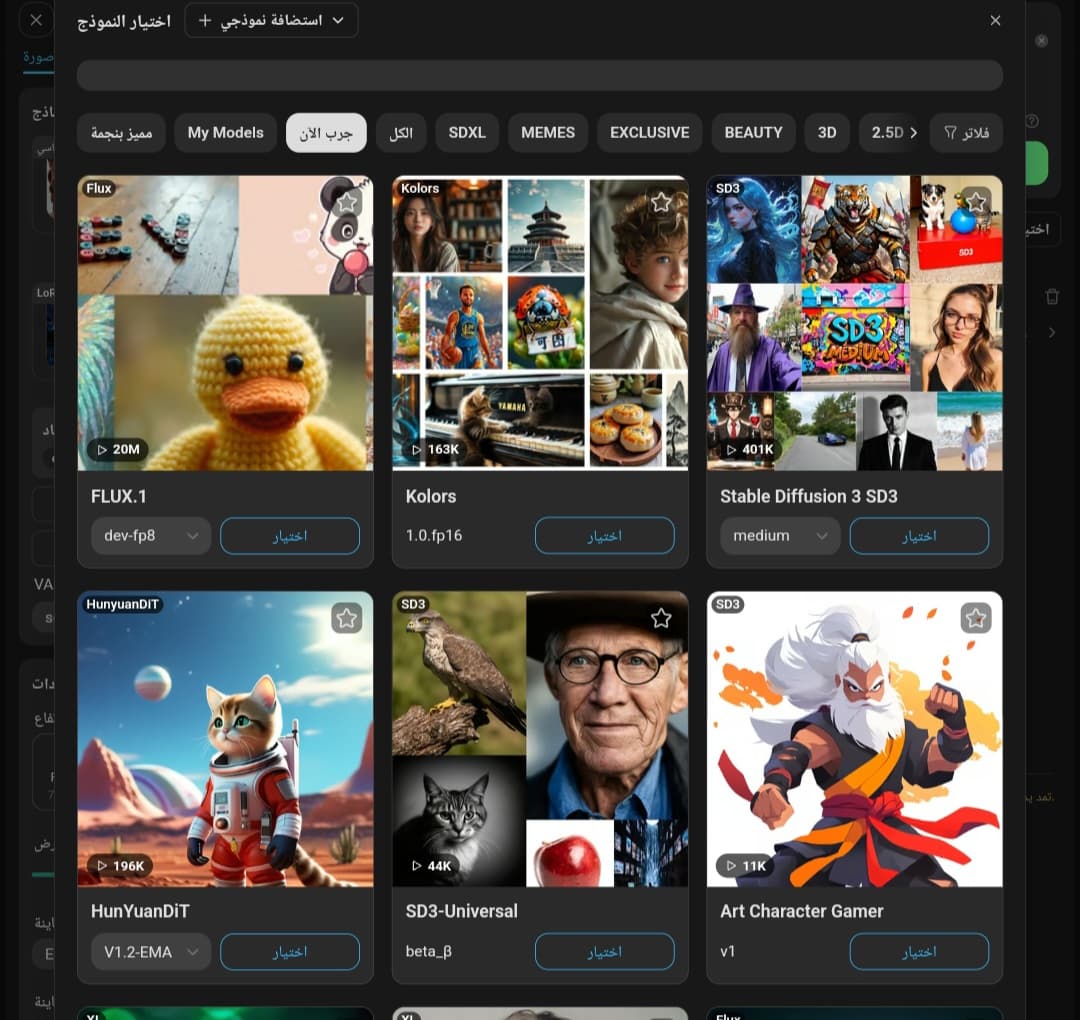The height and width of the screenshot is (1020, 1080).
Task: Select the مميز بنجمة tab
Action: coord(121,132)
